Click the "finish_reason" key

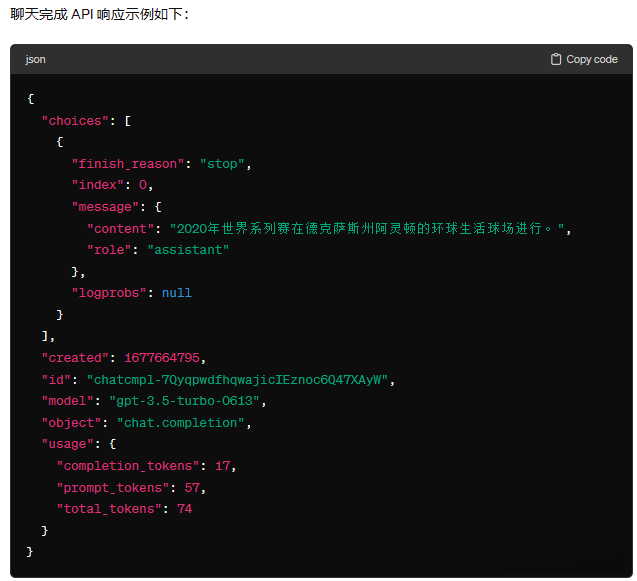127,164
